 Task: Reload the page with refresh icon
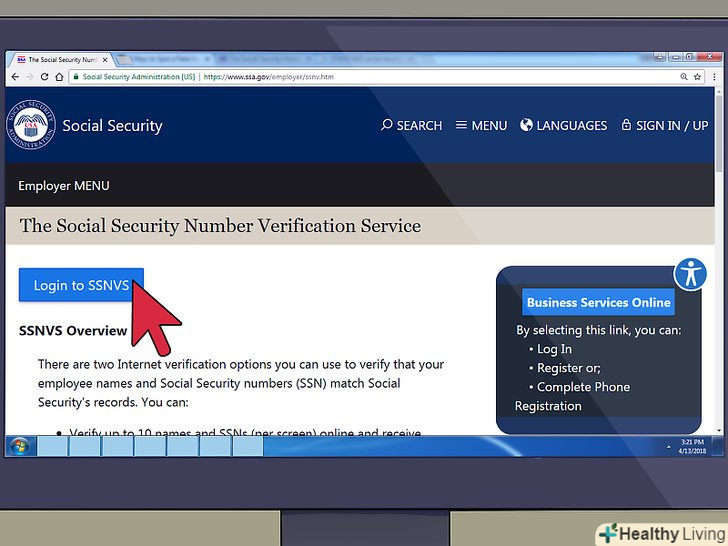pos(45,77)
